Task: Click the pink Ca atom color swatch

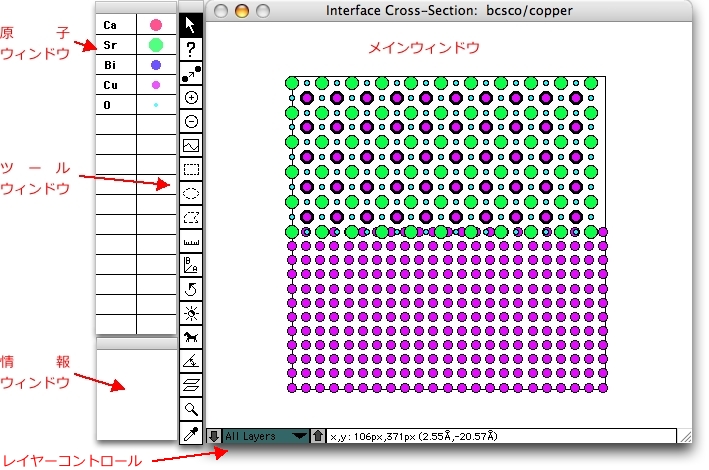Action: (x=156, y=24)
